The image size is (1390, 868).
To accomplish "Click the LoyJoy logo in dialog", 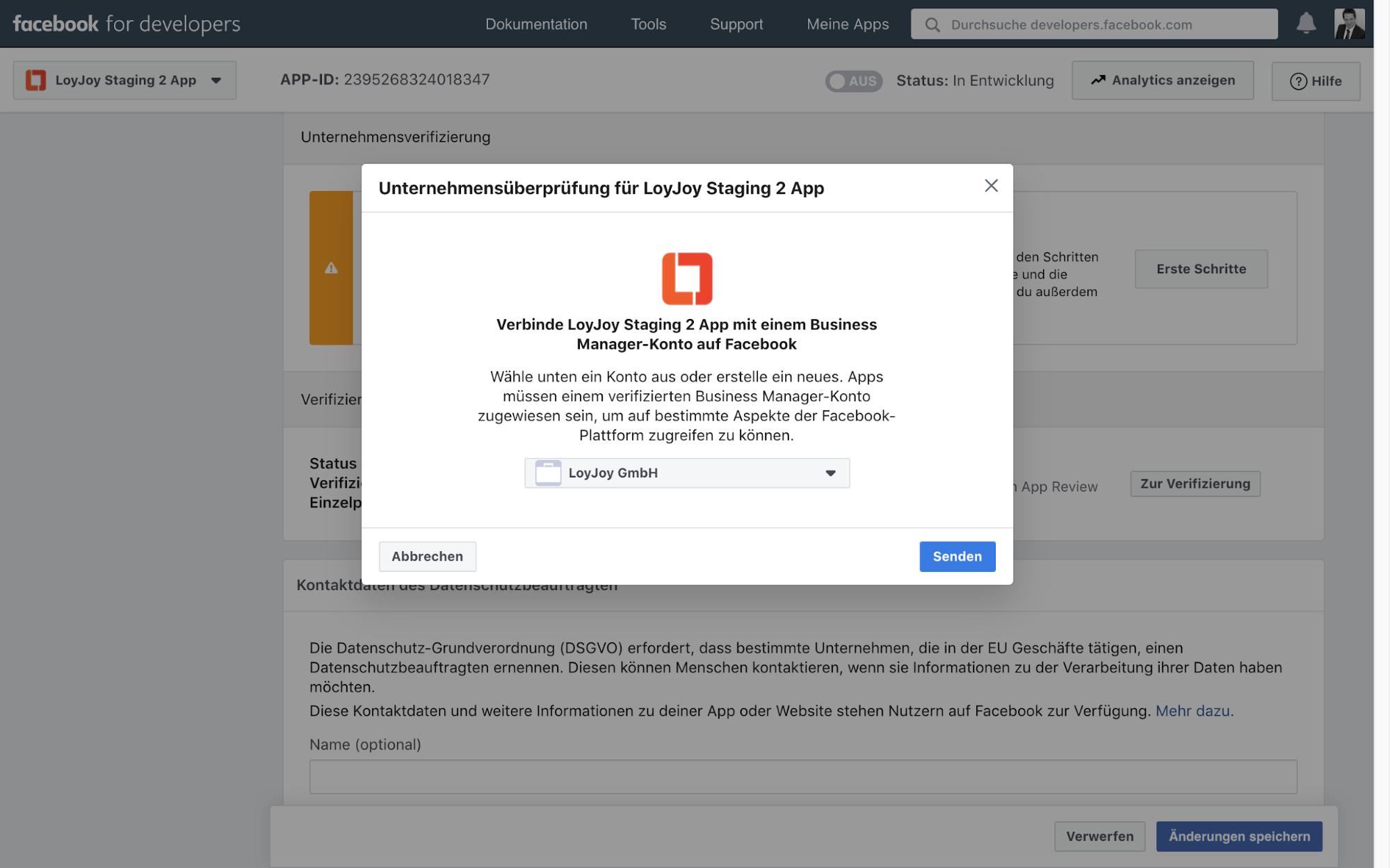I will point(686,279).
